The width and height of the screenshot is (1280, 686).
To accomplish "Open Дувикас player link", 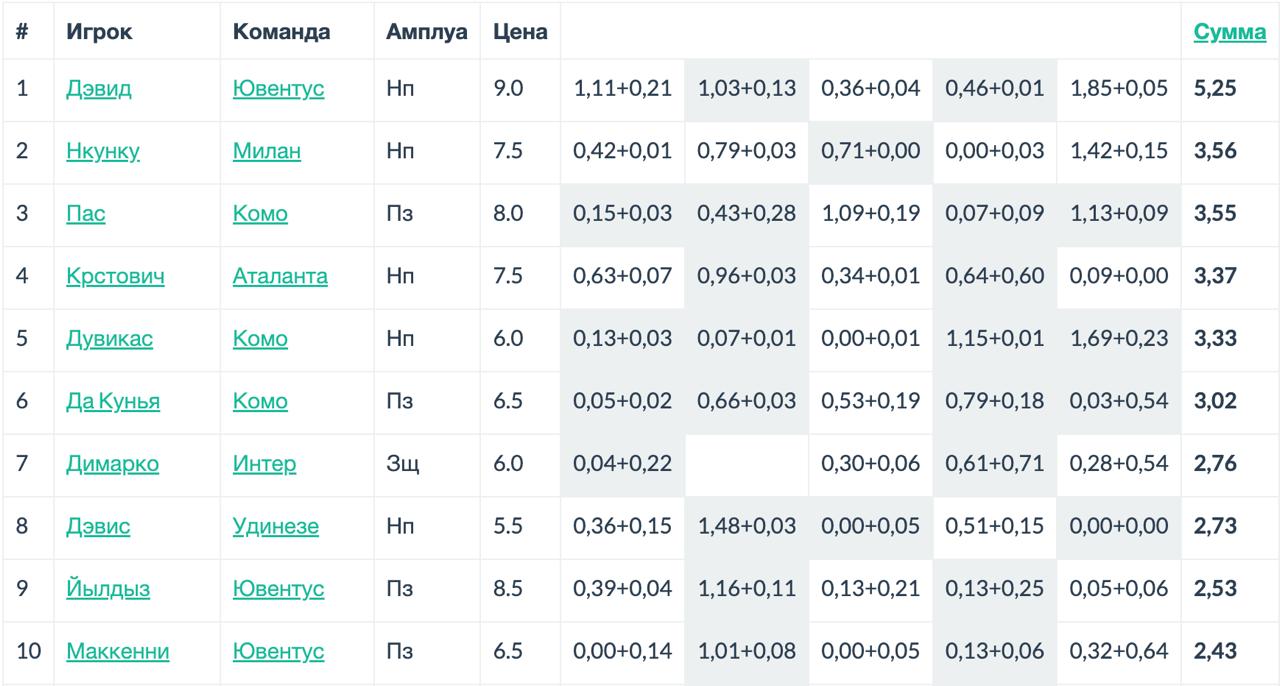I will [109, 339].
